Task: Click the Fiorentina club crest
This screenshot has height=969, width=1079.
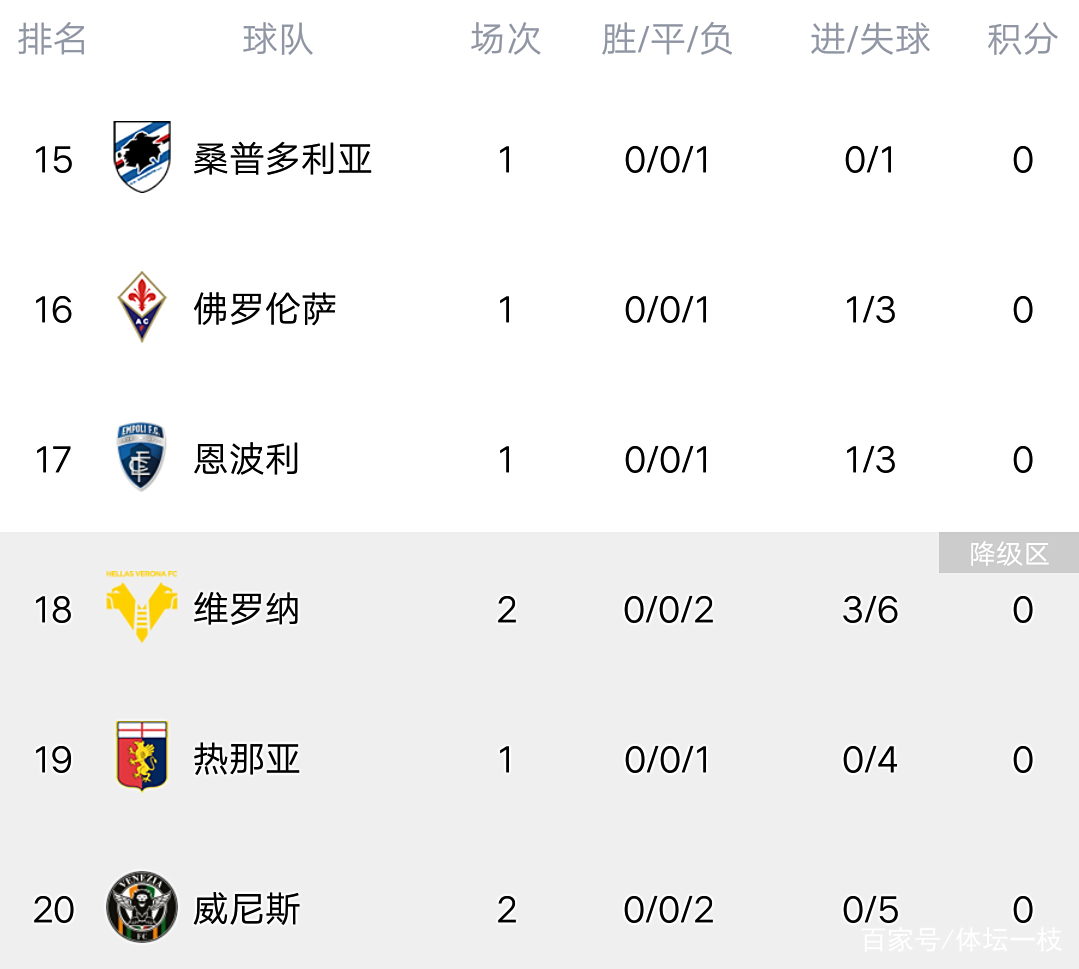Action: tap(142, 306)
